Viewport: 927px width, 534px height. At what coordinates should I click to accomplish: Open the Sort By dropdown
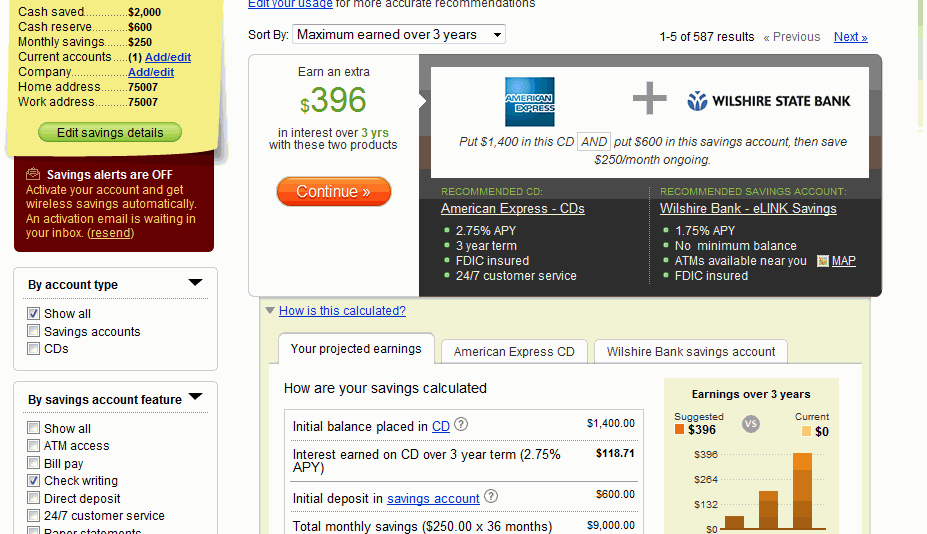399,35
